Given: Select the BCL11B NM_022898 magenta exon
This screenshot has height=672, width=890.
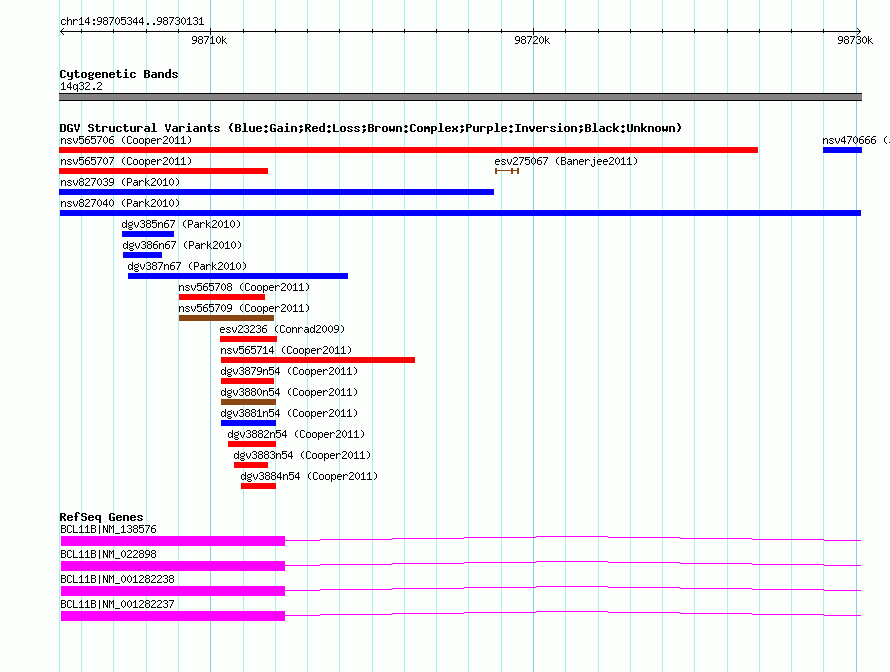Looking at the screenshot, I should [173, 566].
